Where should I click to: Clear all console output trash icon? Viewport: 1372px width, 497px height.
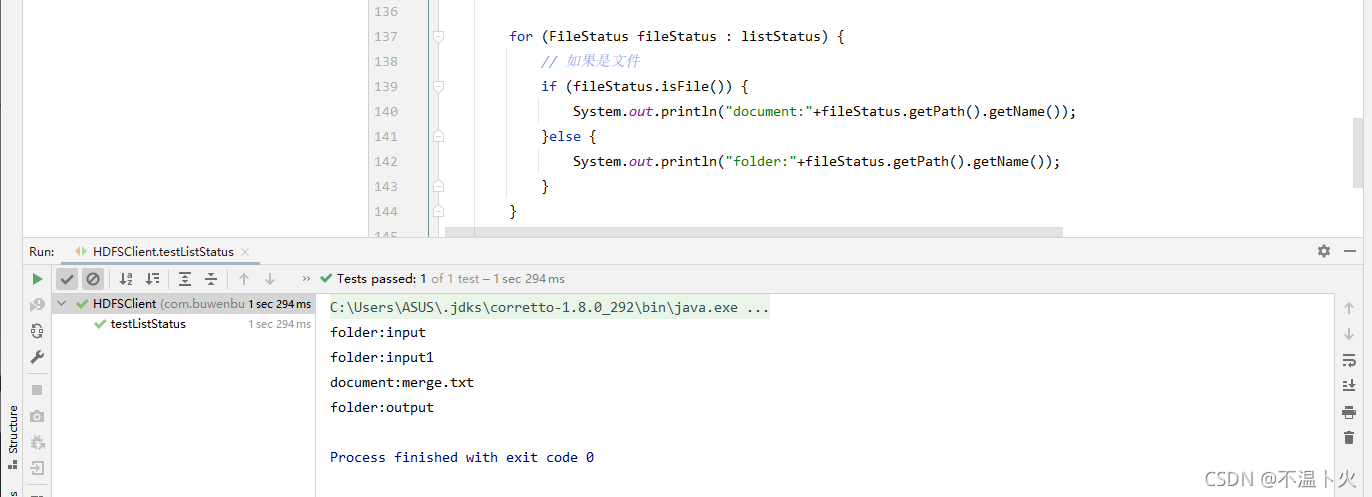click(1349, 438)
